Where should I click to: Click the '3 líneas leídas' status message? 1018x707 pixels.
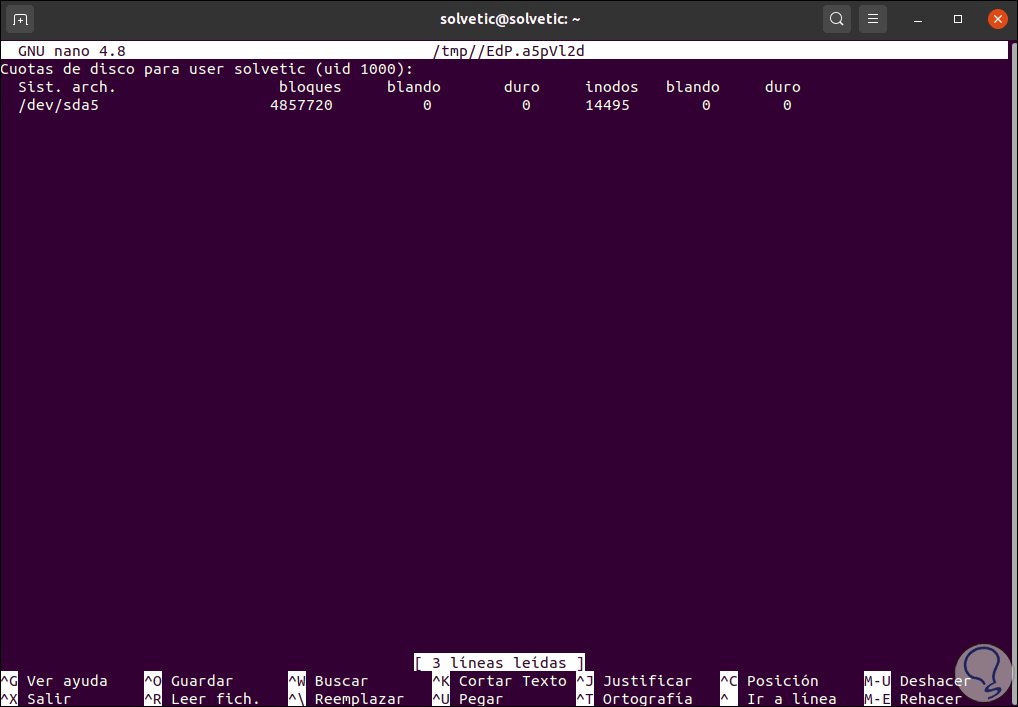[499, 663]
